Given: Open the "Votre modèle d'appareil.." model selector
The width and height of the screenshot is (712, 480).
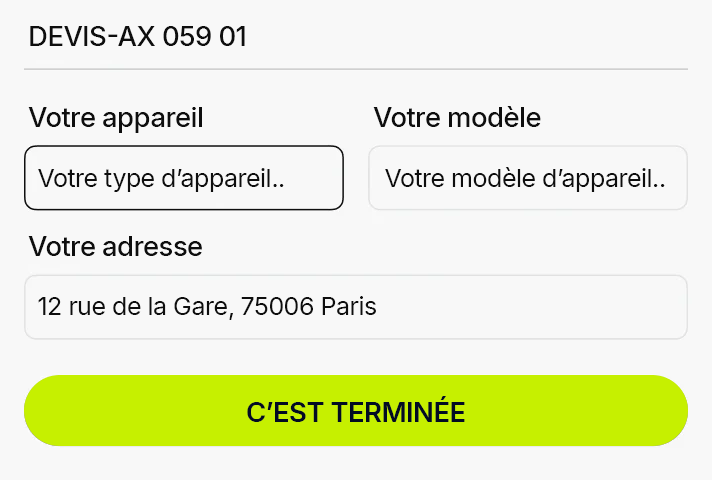Looking at the screenshot, I should point(527,178).
